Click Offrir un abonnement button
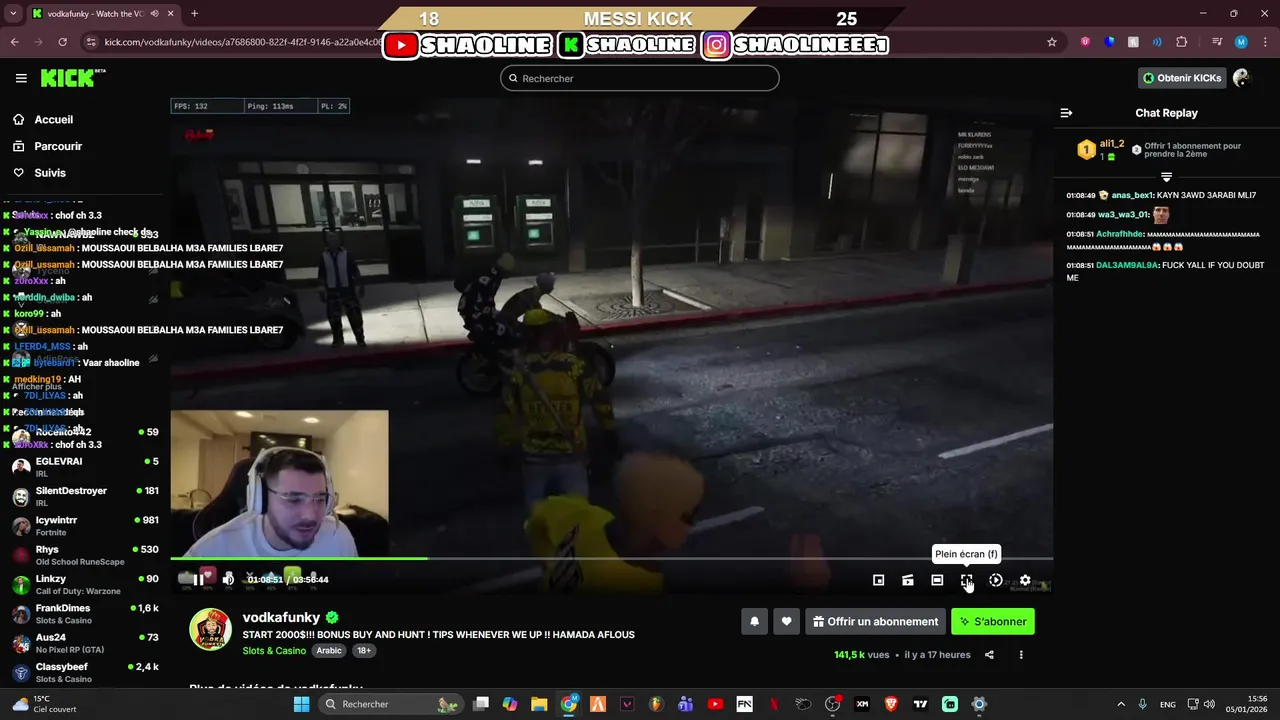1280x720 pixels. click(875, 621)
